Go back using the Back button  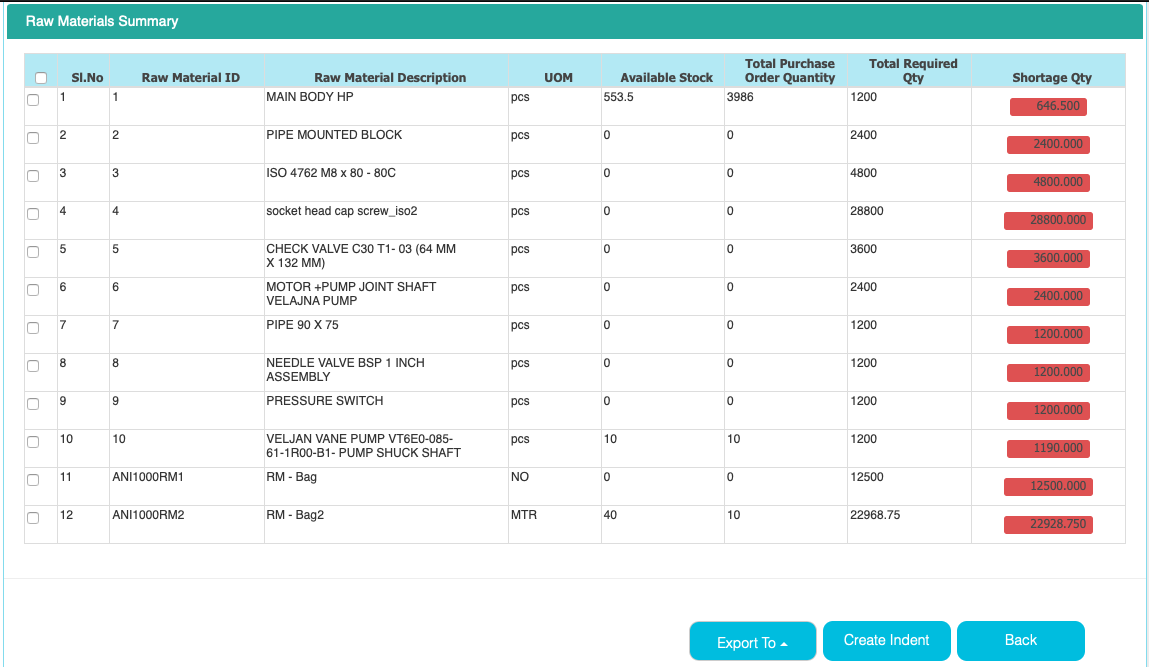coord(1021,641)
